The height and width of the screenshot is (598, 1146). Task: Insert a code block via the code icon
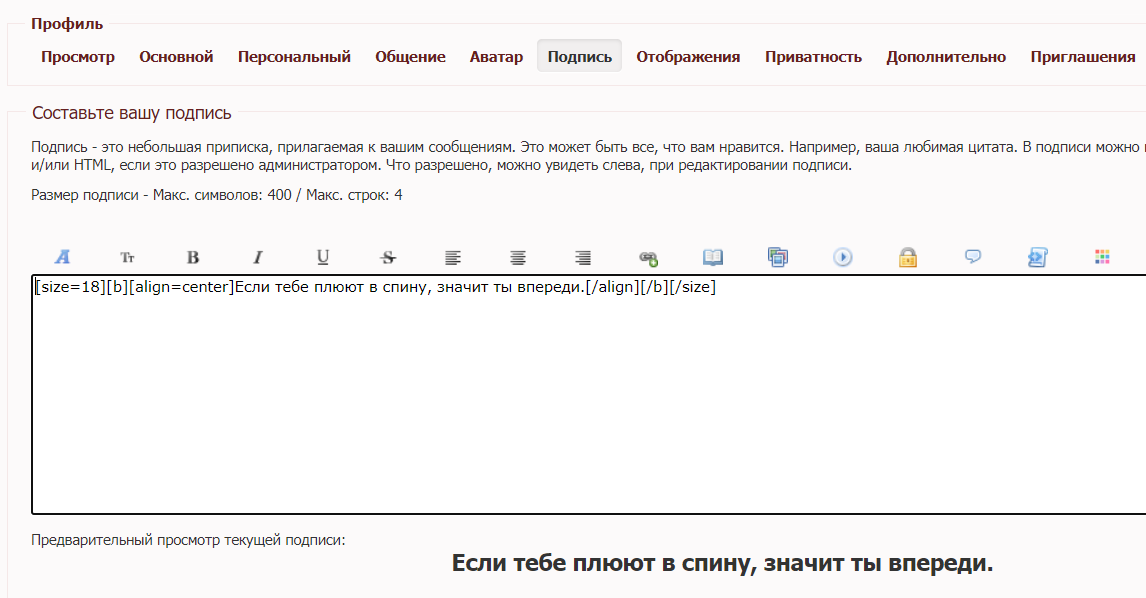point(1038,257)
